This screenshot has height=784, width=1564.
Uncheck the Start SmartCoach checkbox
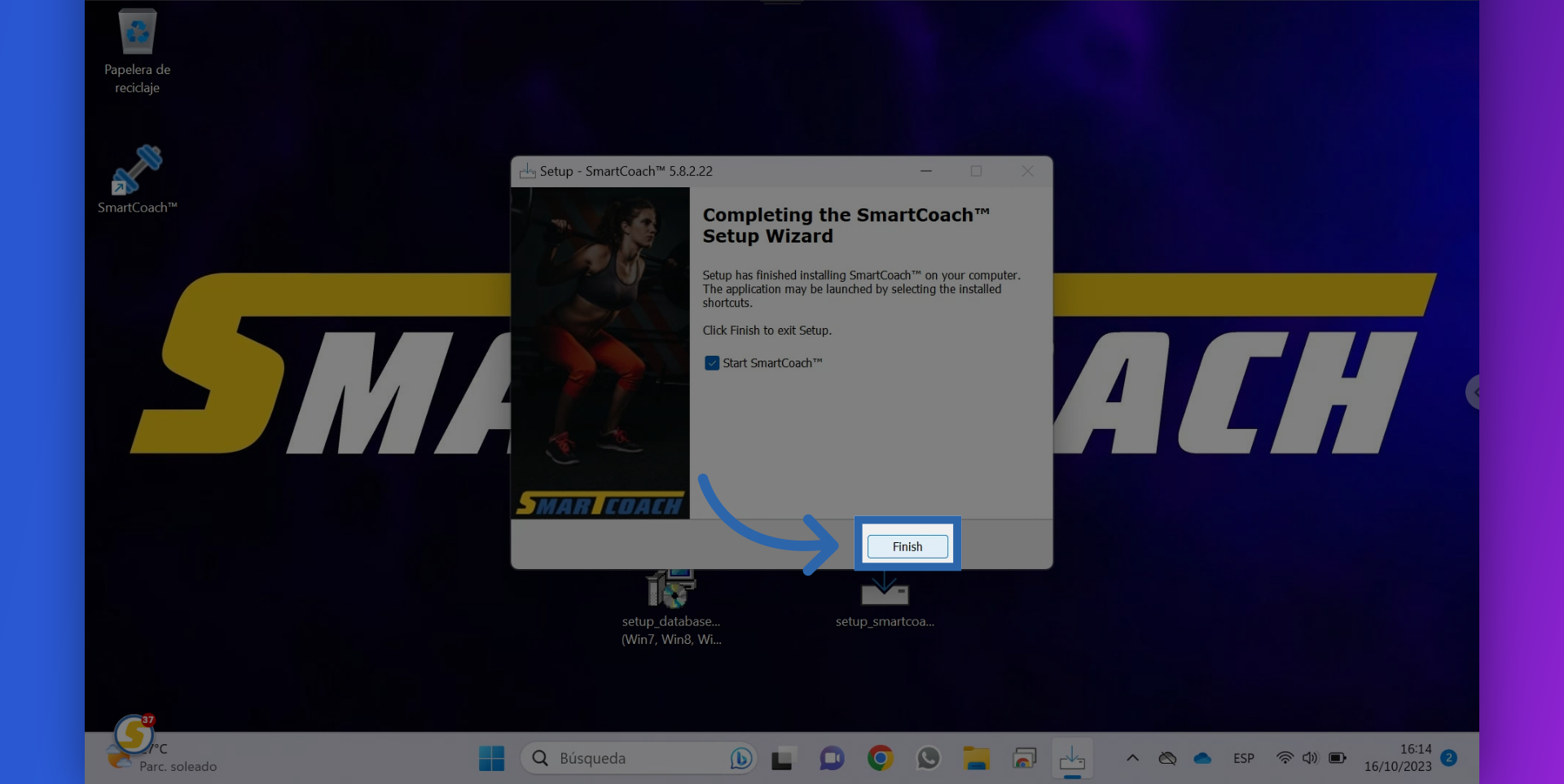(x=712, y=363)
